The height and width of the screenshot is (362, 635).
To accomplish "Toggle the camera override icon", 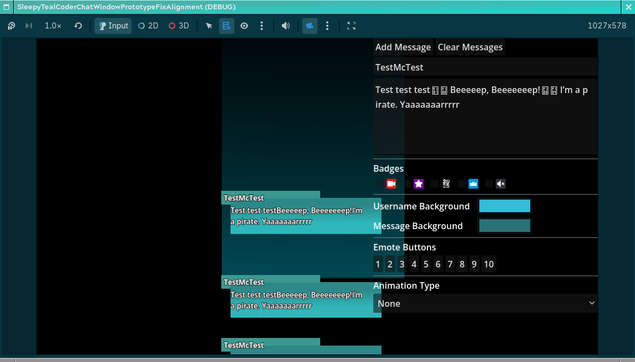I will click(x=310, y=26).
